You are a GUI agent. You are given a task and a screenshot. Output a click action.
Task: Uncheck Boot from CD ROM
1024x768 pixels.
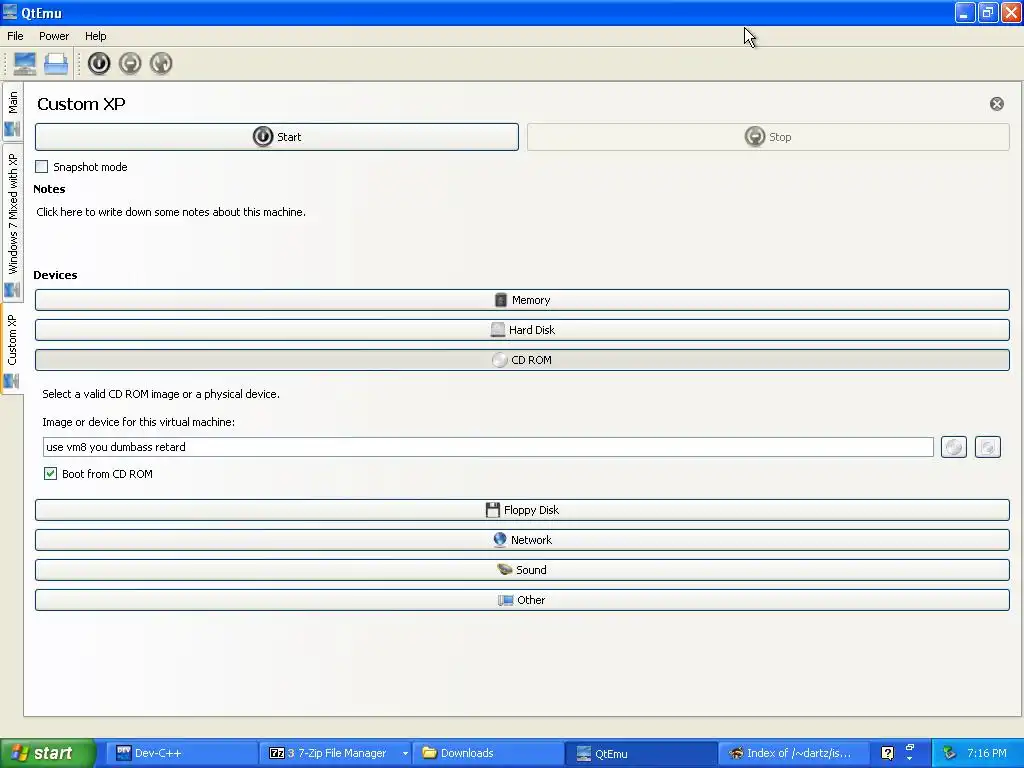(50, 473)
